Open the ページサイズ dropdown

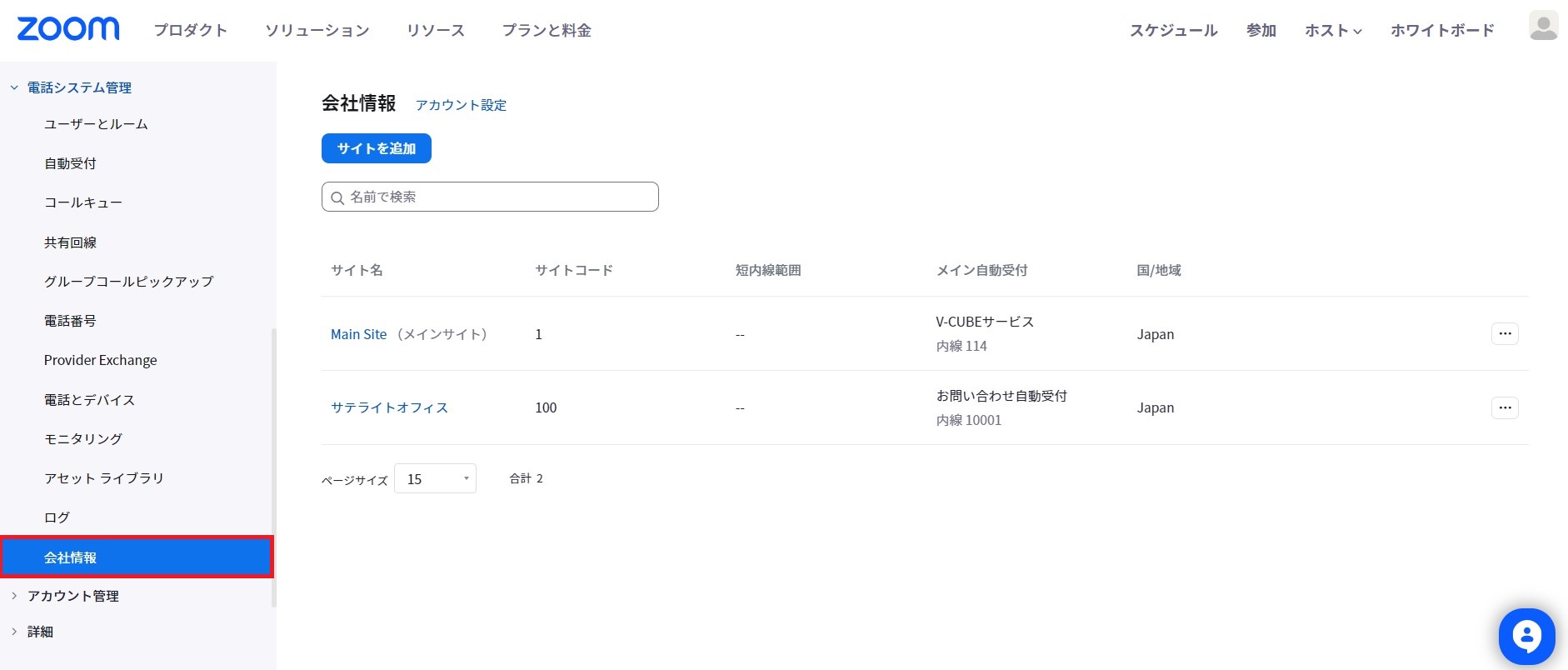pyautogui.click(x=435, y=479)
